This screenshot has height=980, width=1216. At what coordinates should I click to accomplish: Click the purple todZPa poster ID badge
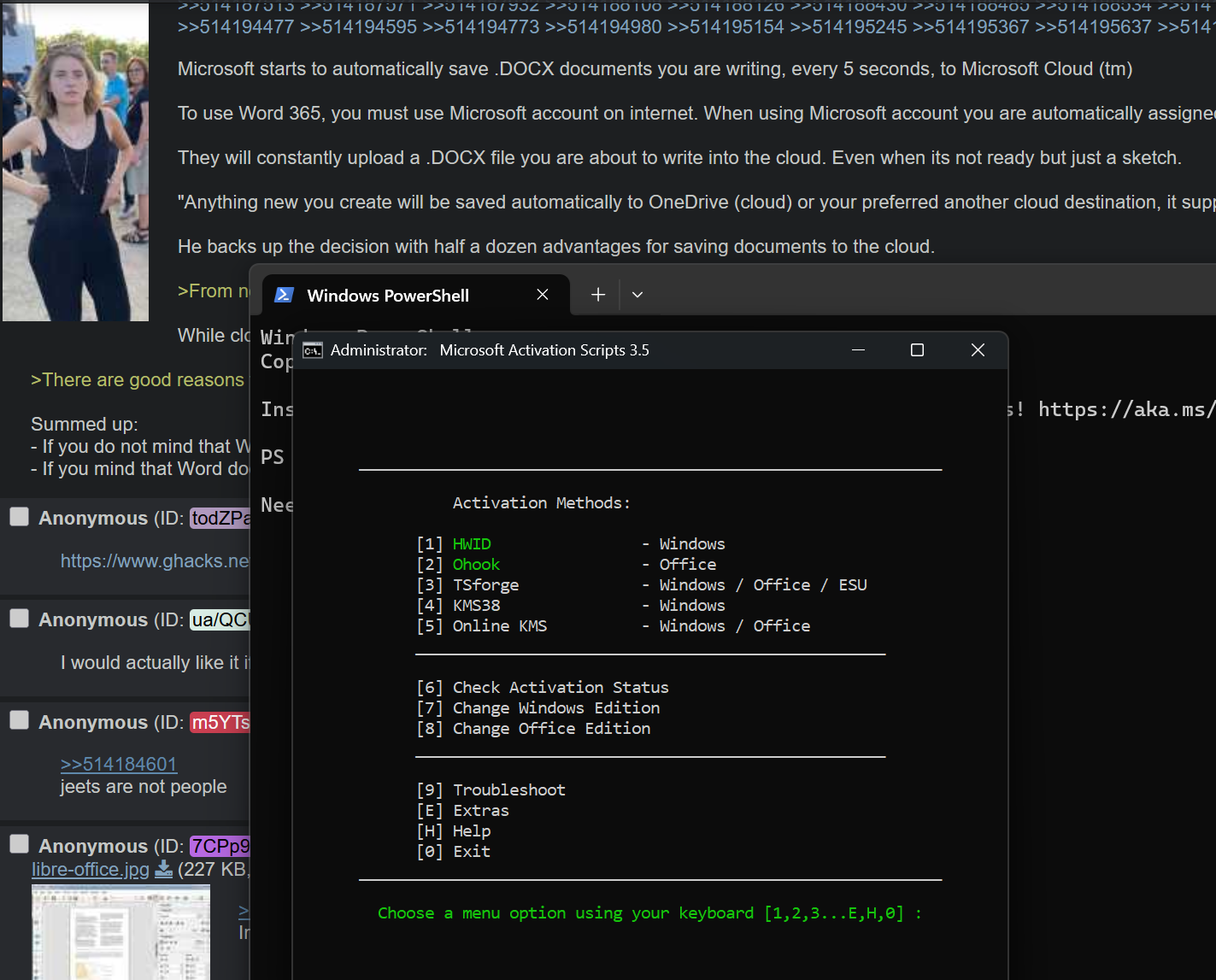pyautogui.click(x=220, y=519)
